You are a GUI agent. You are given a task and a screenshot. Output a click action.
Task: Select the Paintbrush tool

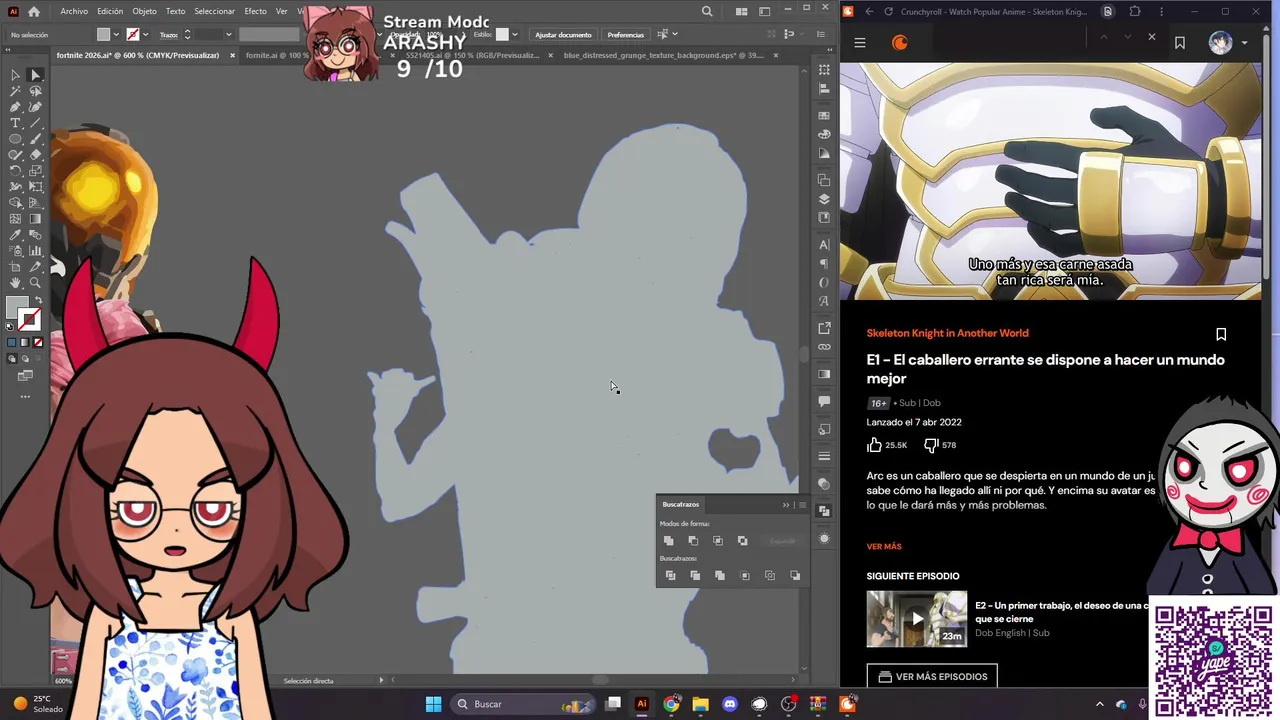[35, 139]
